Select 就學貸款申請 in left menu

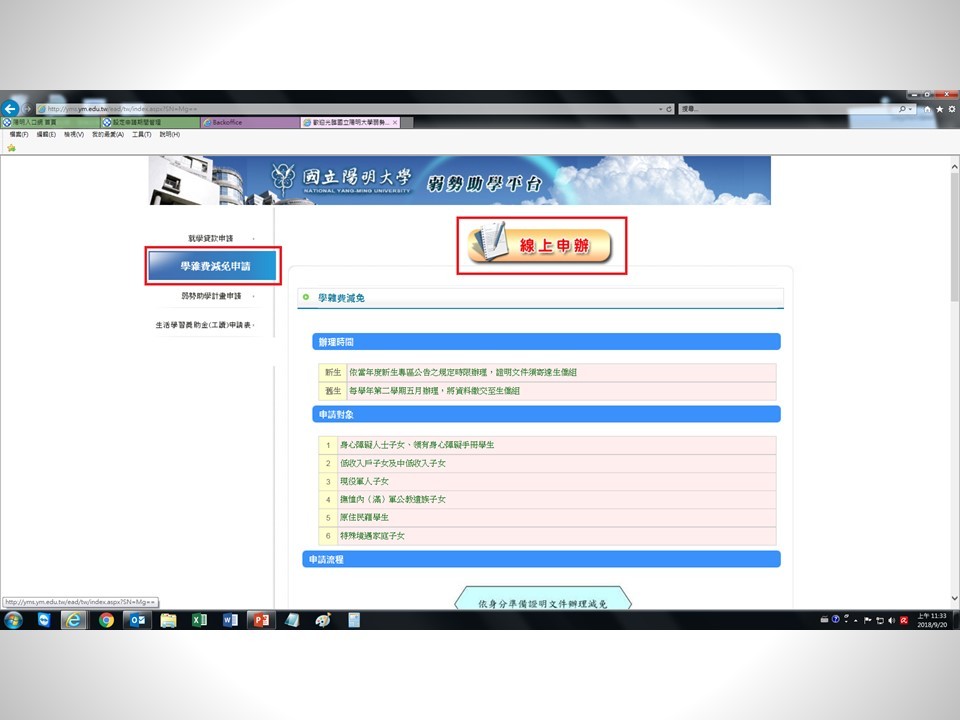click(210, 238)
